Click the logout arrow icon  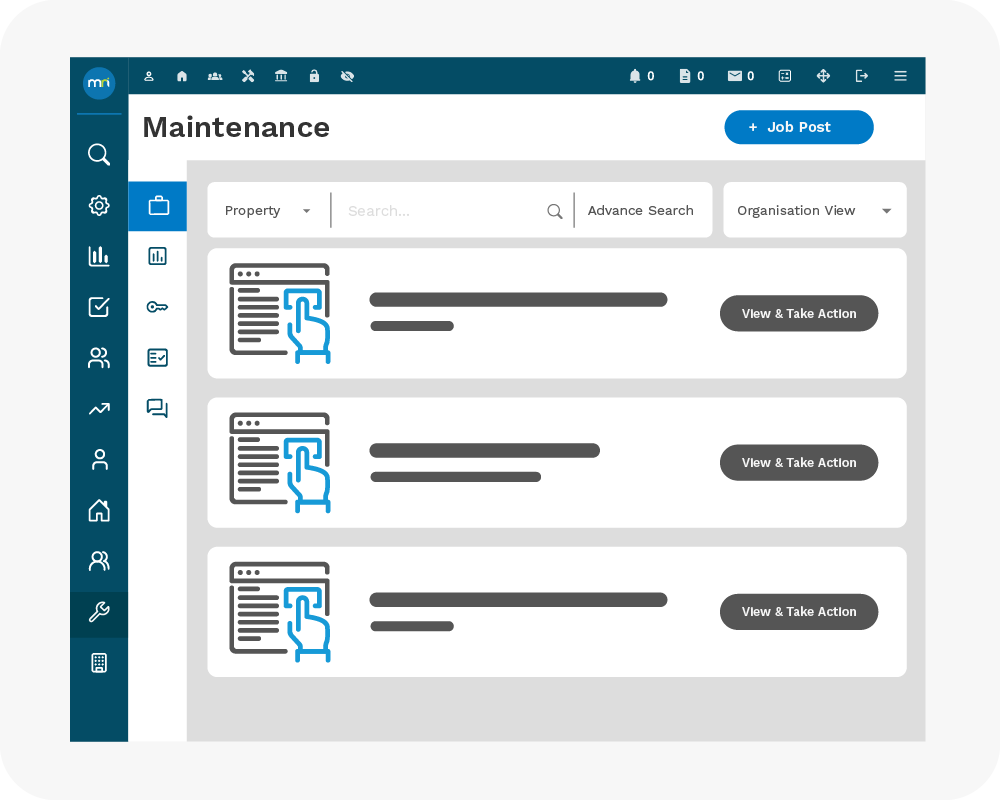tap(862, 76)
